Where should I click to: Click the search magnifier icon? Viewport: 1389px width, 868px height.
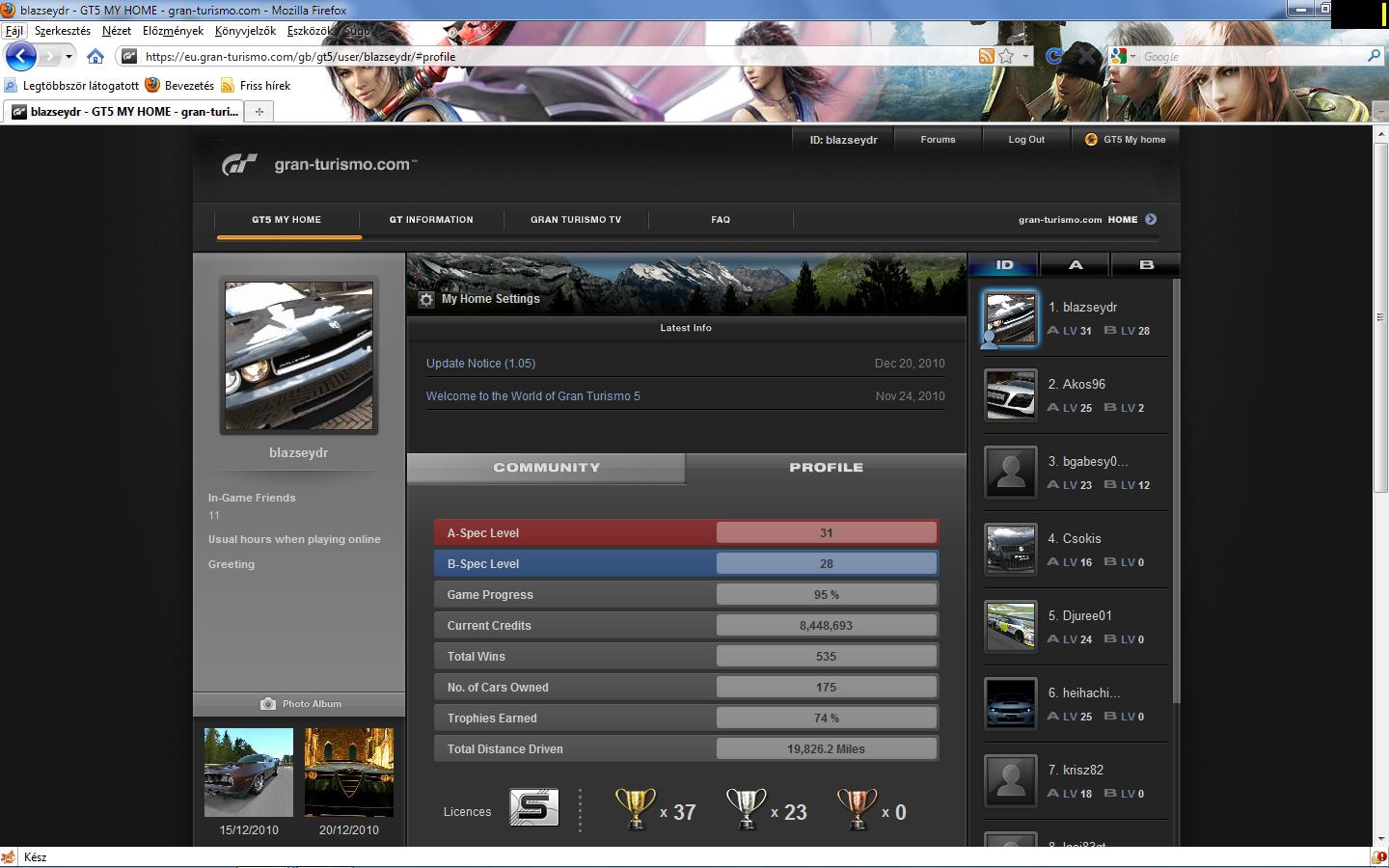[1374, 56]
